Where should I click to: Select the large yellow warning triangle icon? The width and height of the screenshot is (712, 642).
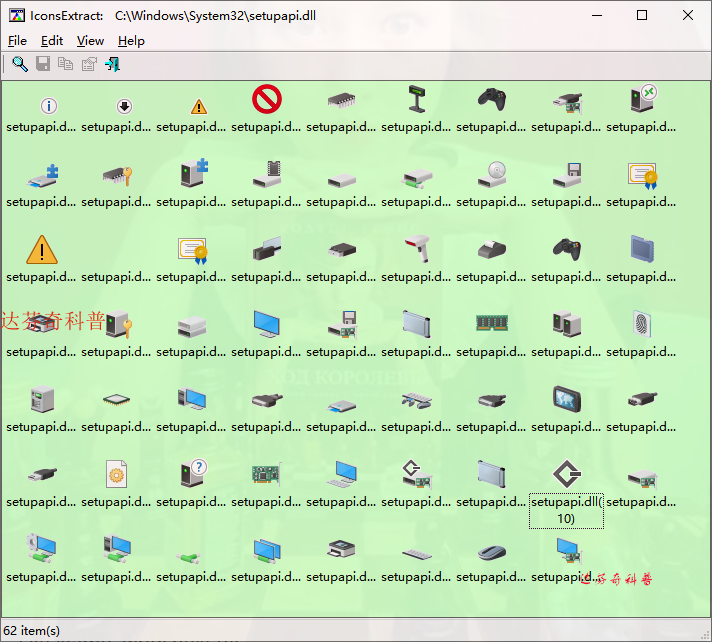pyautogui.click(x=42, y=249)
